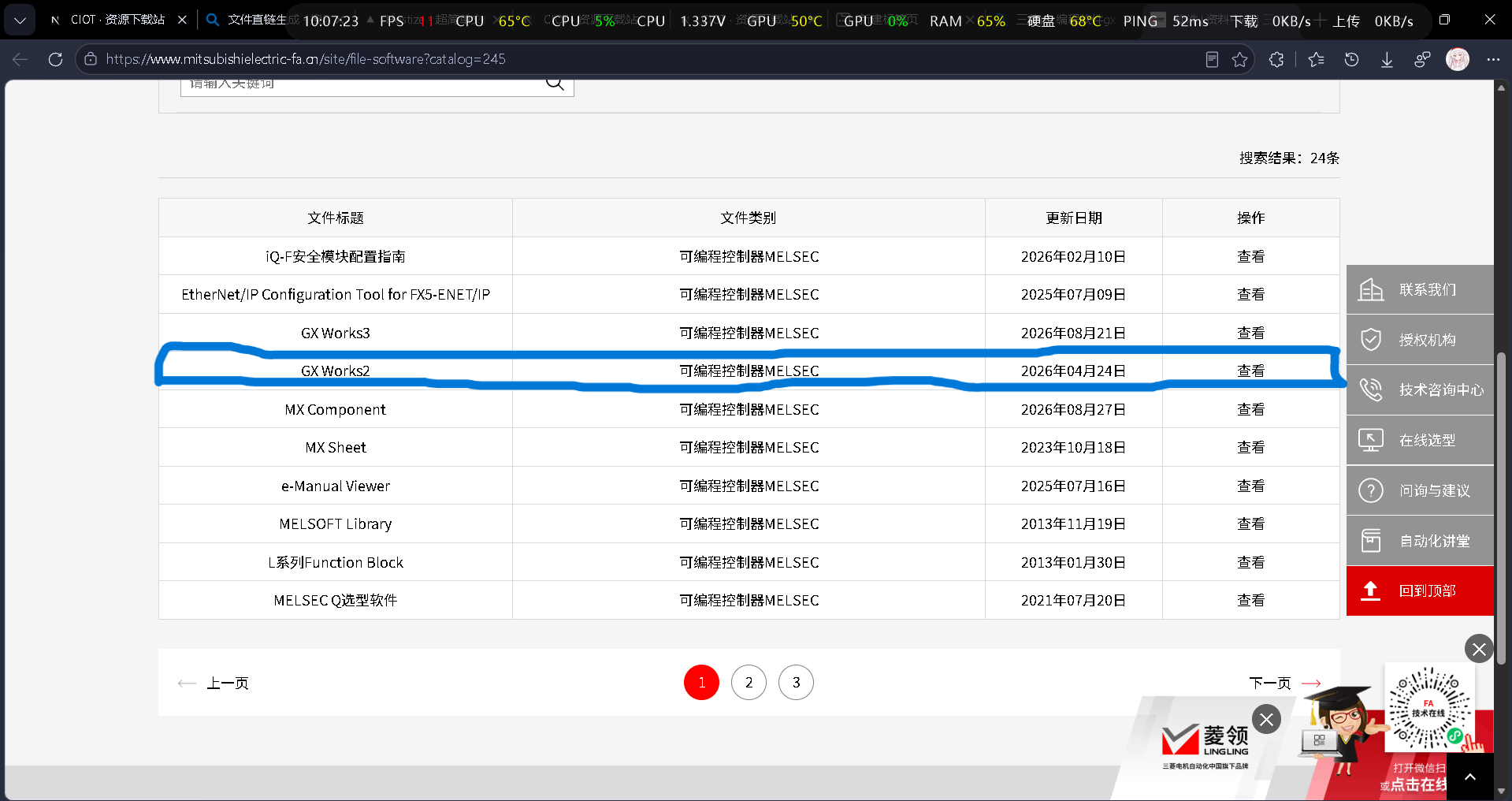This screenshot has height=801, width=1512.
Task: Collapse the bottom panel with up chevron
Action: 1470,777
